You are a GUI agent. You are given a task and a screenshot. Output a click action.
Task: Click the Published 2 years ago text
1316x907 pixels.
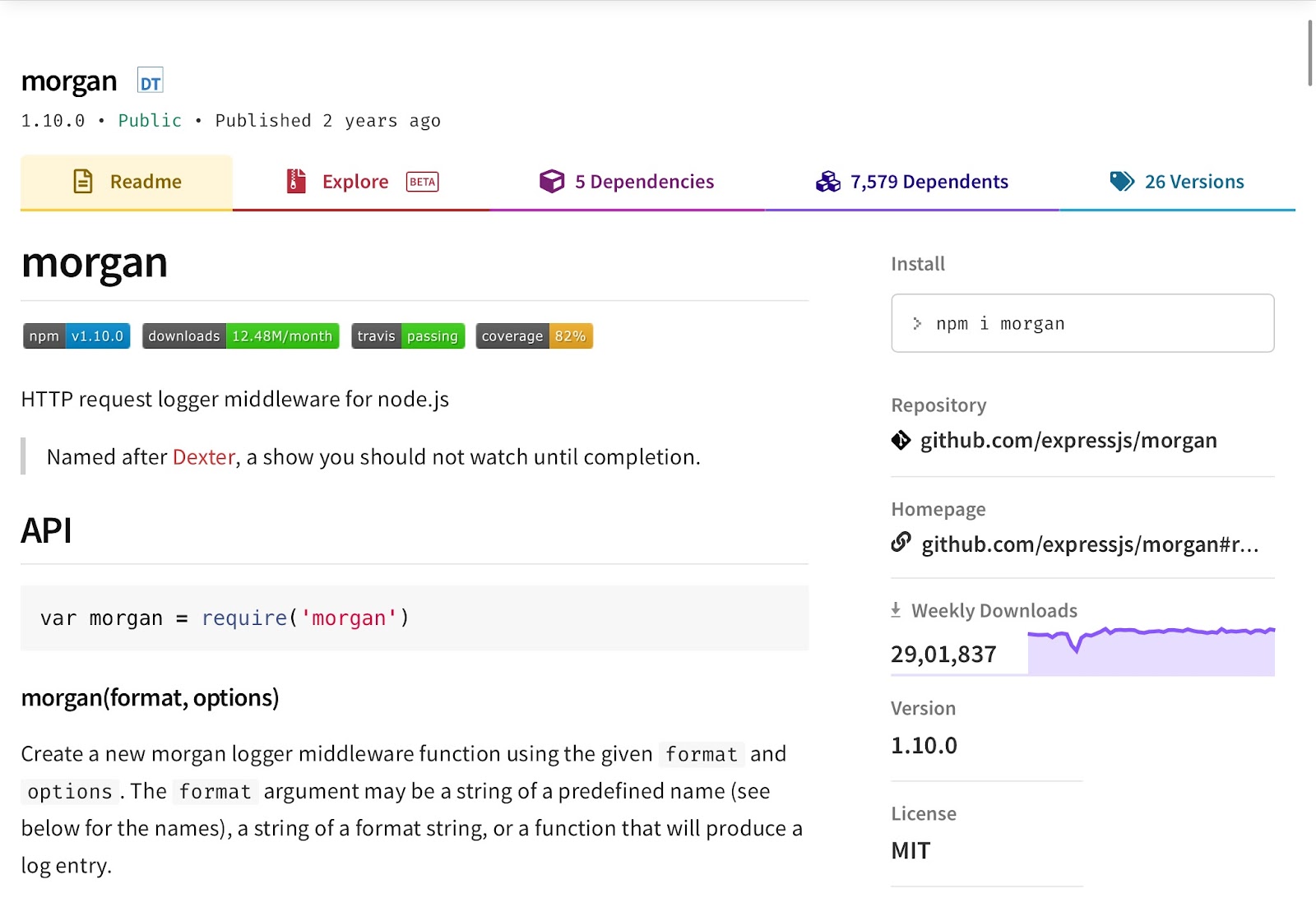point(328,121)
